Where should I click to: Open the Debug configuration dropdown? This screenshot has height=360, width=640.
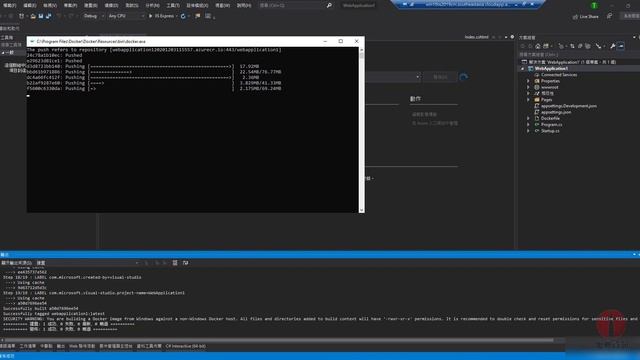click(x=93, y=16)
